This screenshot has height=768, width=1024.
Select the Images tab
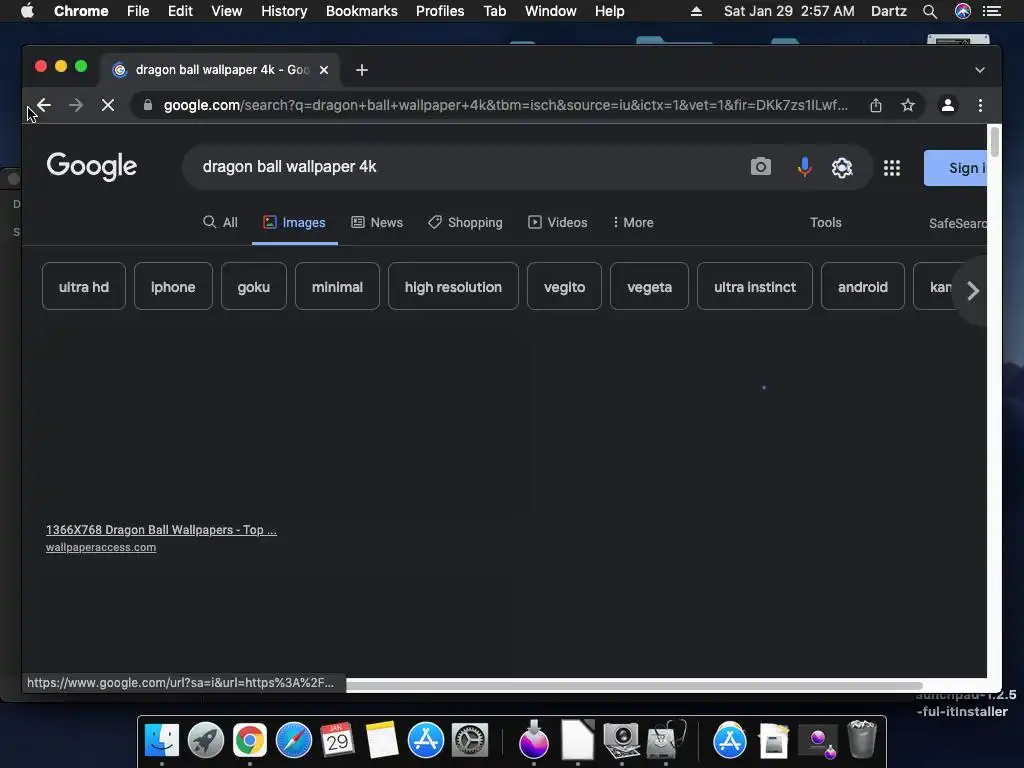tap(294, 222)
